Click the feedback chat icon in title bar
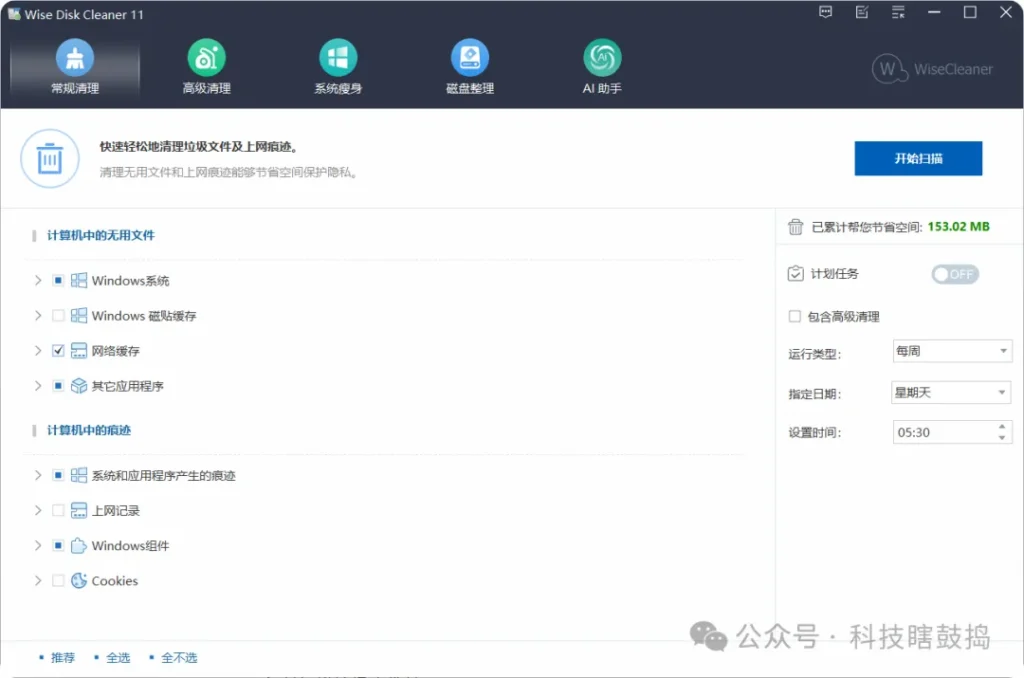The height and width of the screenshot is (678, 1024). [x=825, y=12]
